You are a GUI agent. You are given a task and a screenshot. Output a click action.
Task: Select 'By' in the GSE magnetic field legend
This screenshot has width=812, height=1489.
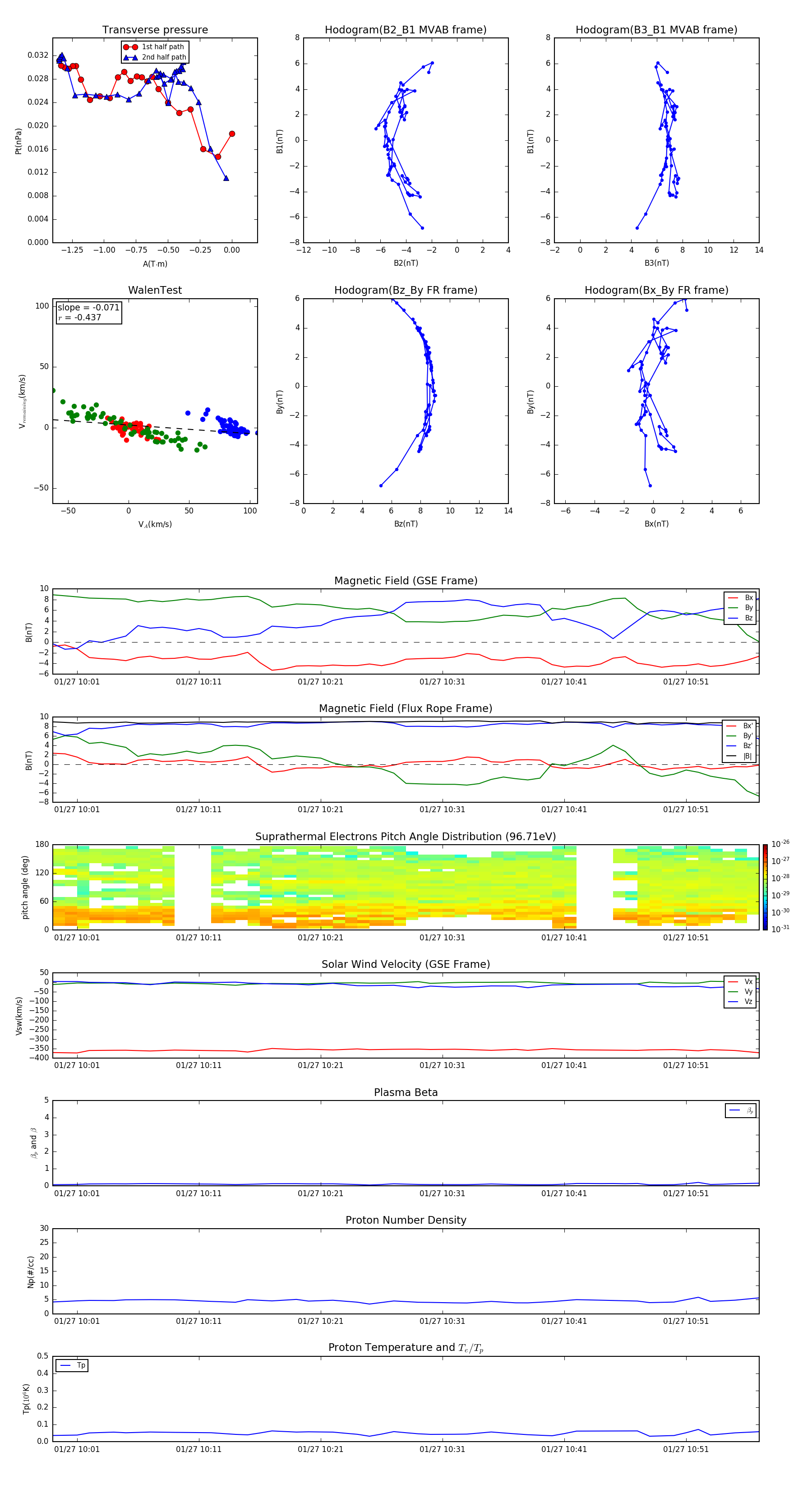tap(740, 608)
